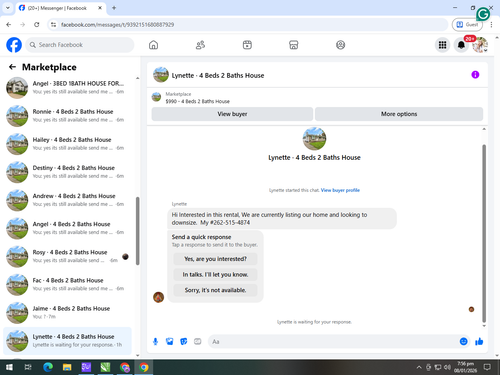This screenshot has width=500, height=375.
Task: Launch Microsoft Edge from taskbar
Action: [48, 367]
